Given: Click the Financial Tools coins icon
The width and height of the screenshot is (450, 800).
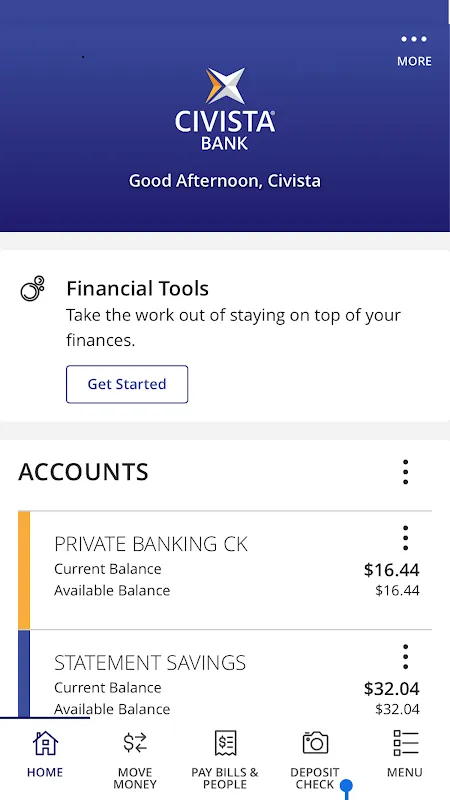Looking at the screenshot, I should (x=32, y=289).
